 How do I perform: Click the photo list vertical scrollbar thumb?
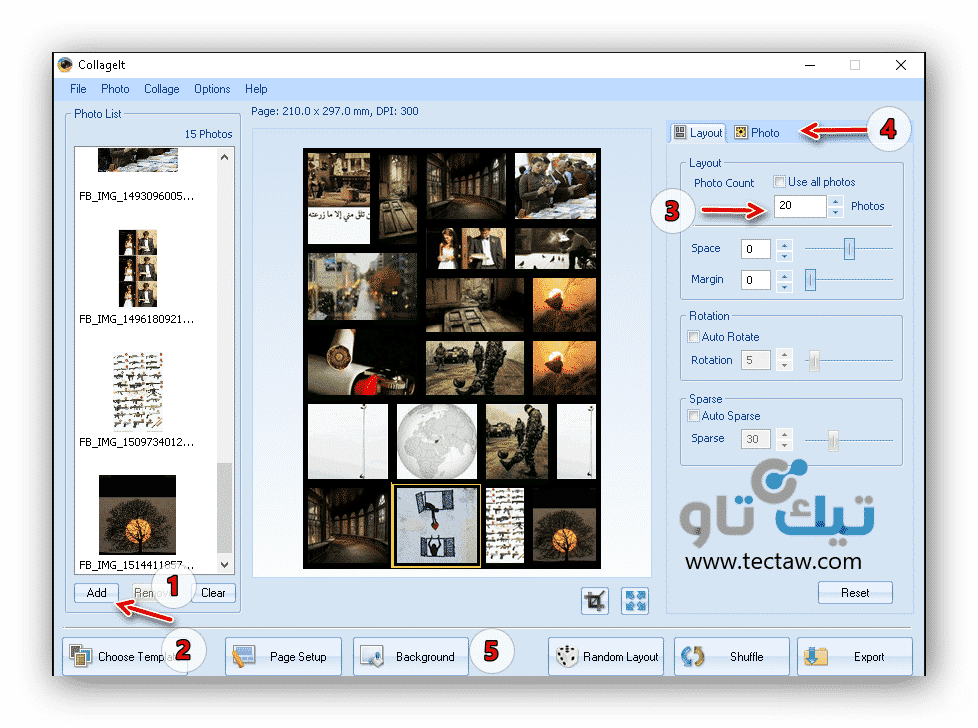click(x=225, y=508)
